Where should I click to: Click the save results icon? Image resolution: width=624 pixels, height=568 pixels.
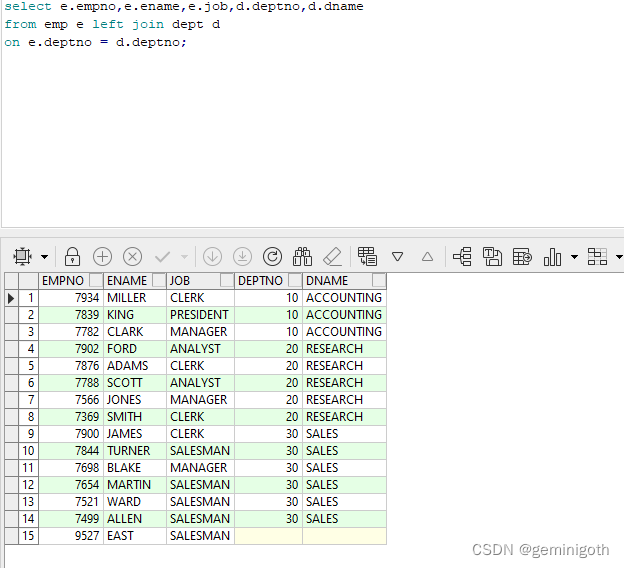(x=492, y=256)
